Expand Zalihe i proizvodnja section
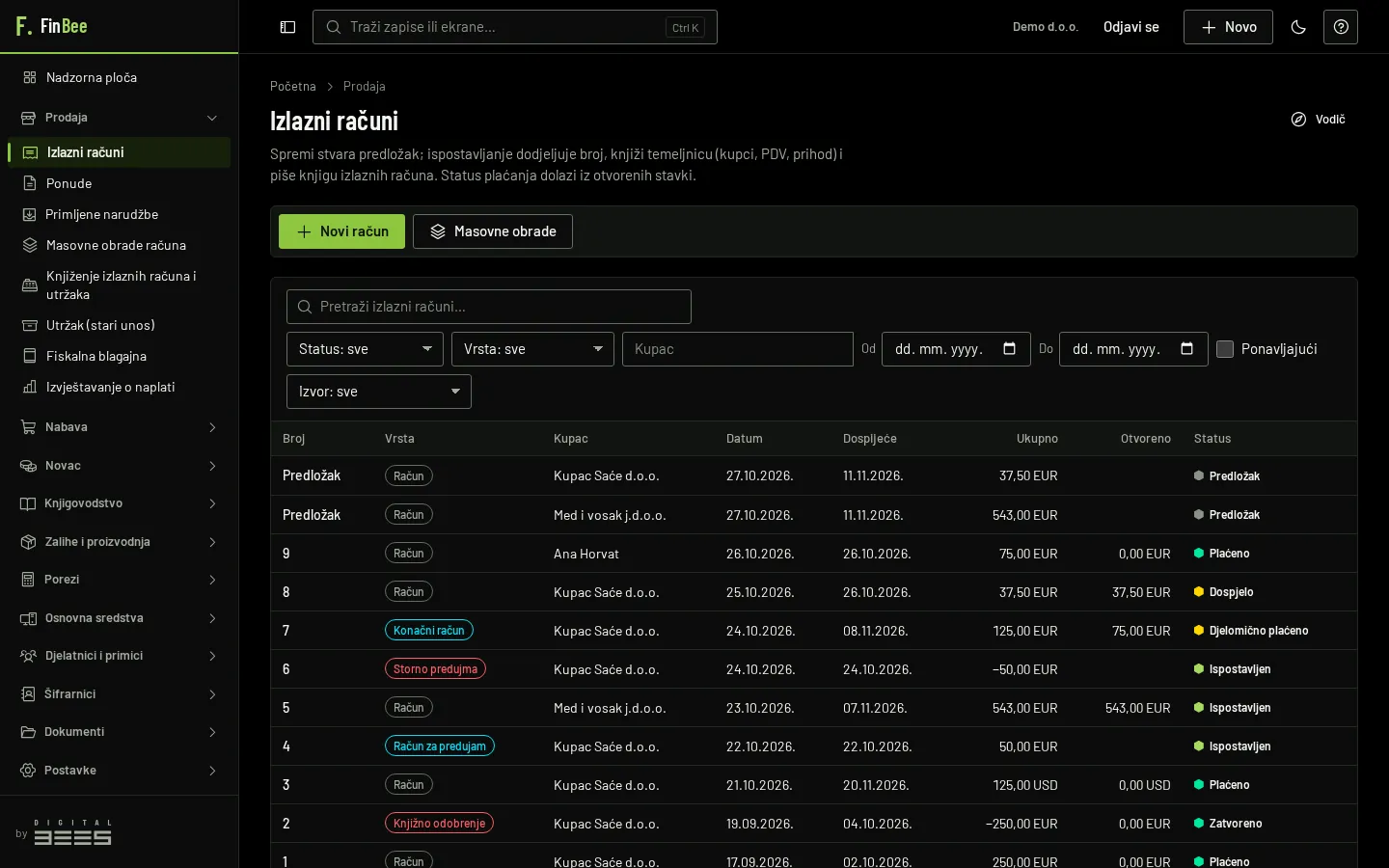The image size is (1389, 868). click(x=119, y=542)
